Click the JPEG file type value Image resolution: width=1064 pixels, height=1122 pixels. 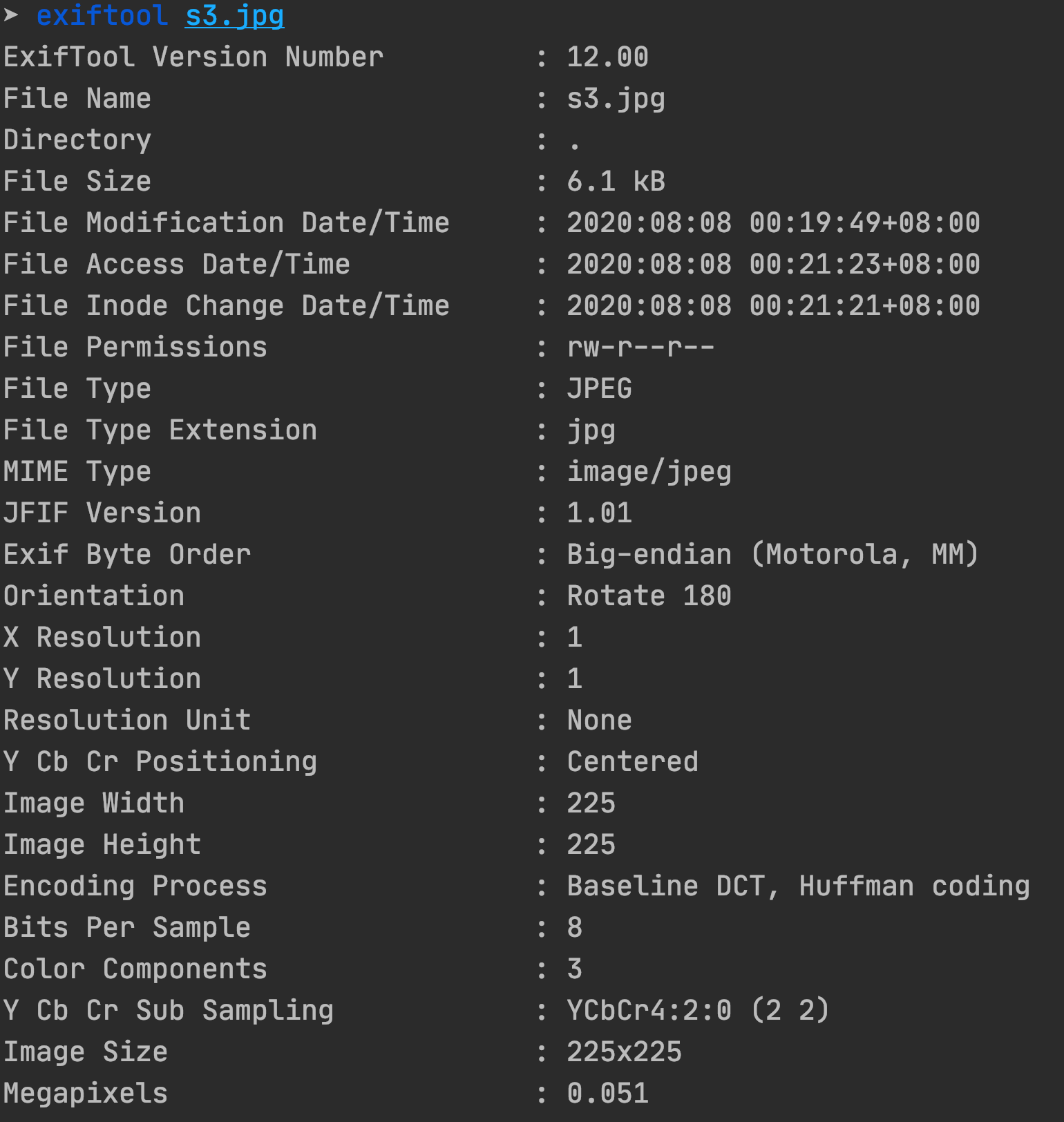[x=599, y=389]
